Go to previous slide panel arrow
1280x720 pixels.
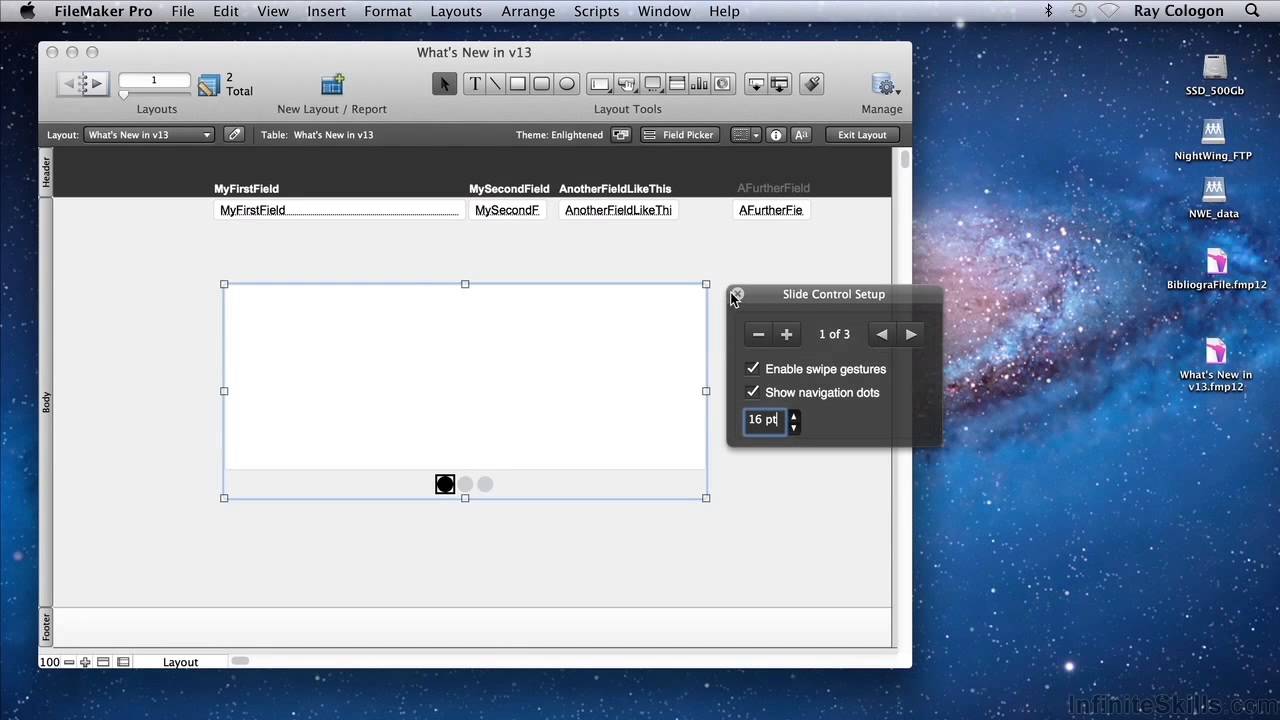[881, 334]
